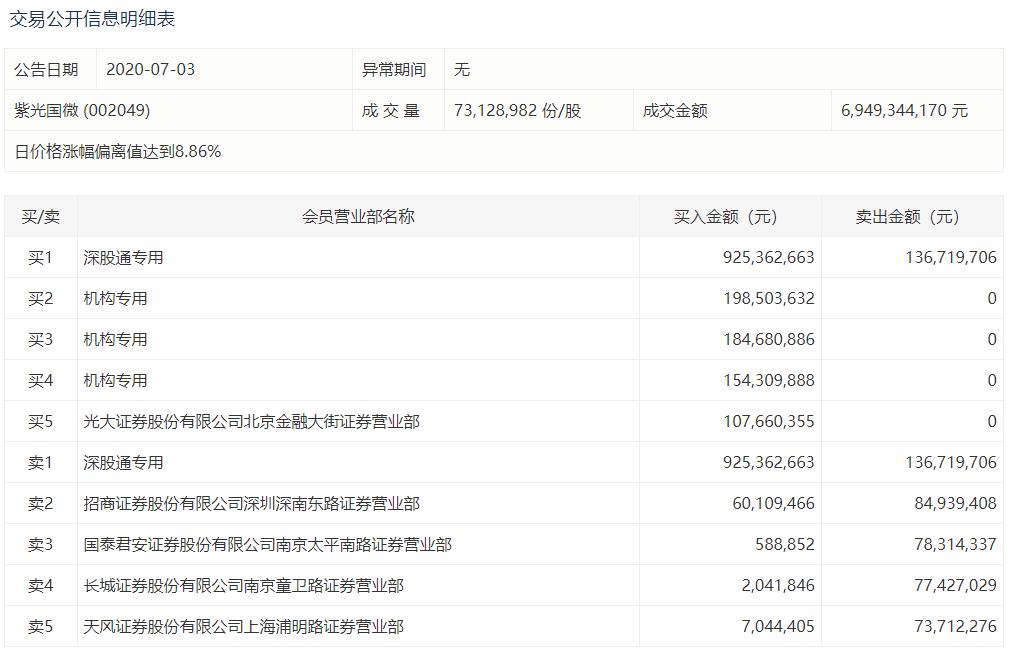
Task: Click the 异常期间 value 无
Action: pos(462,70)
